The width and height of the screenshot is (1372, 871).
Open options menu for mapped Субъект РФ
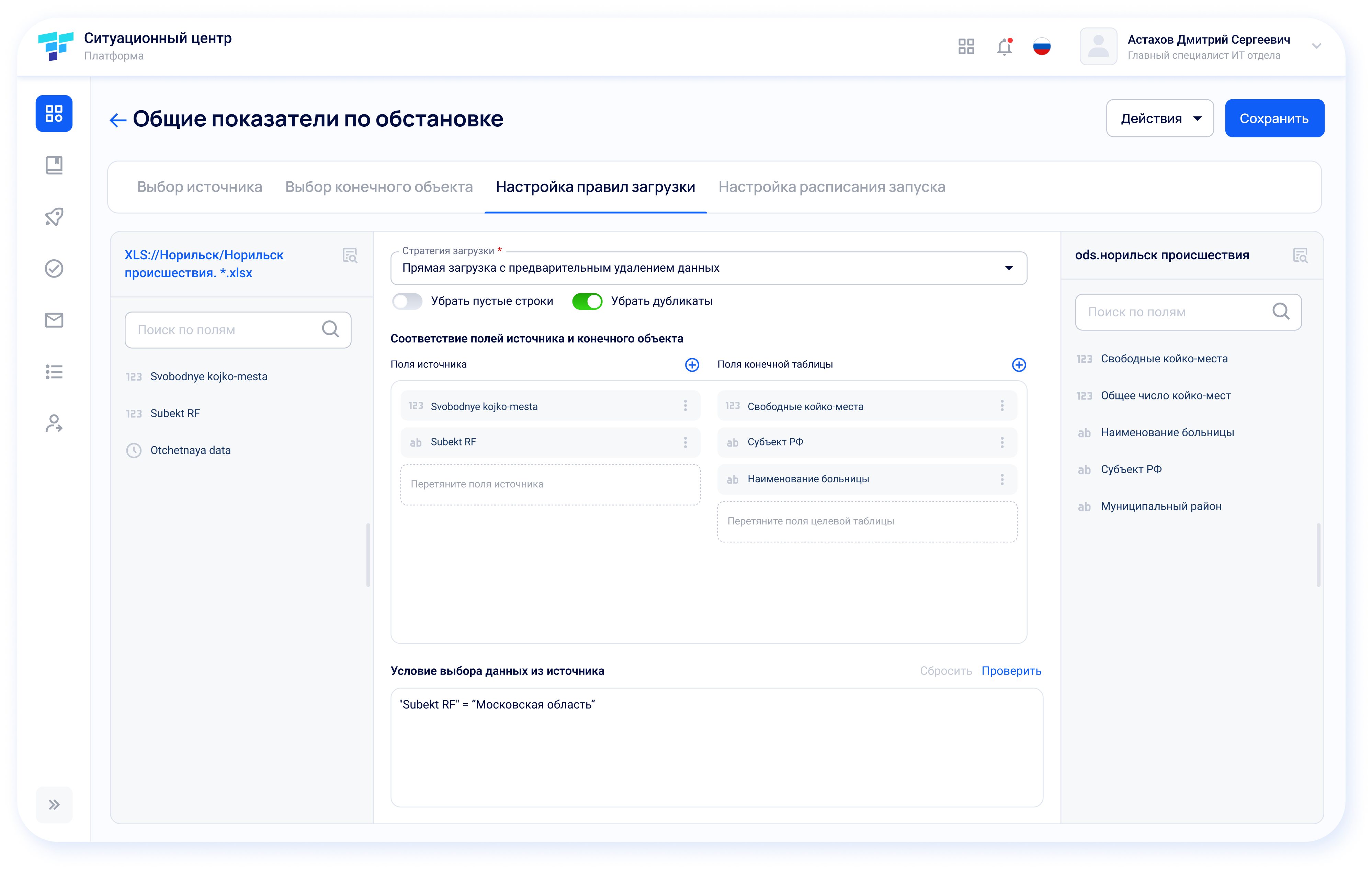coord(1002,443)
